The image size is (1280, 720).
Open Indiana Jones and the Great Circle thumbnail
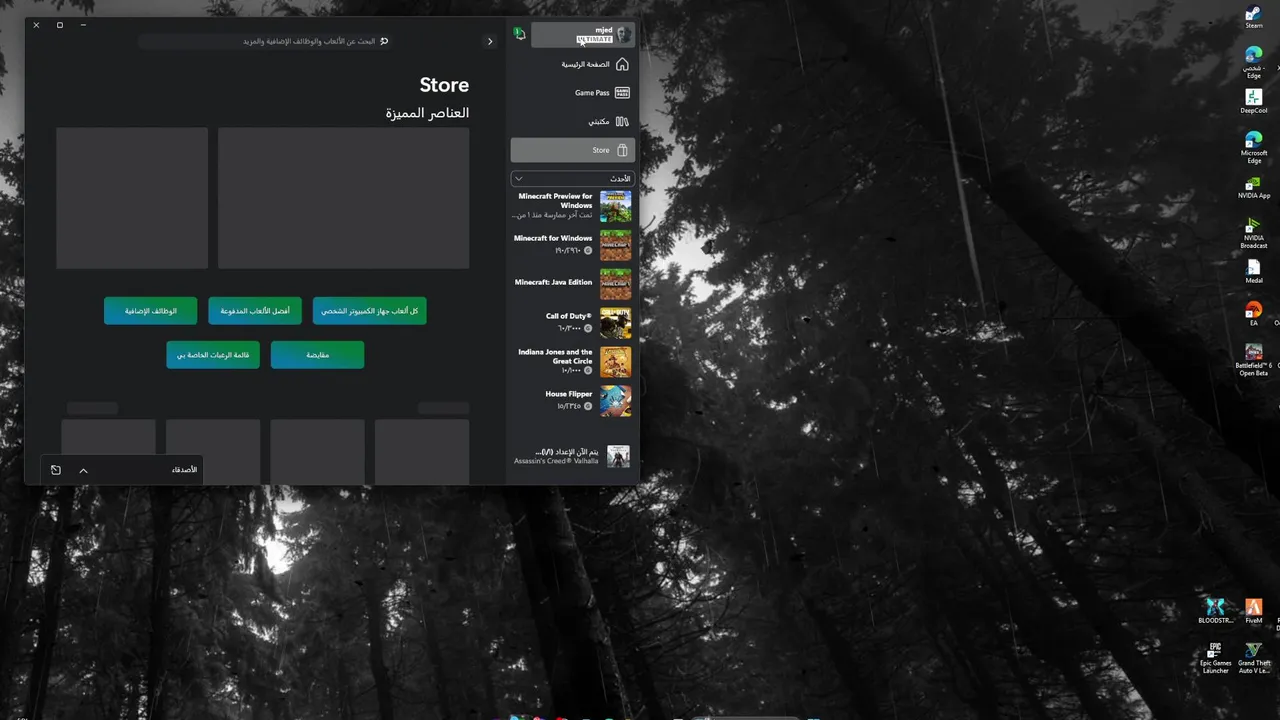(x=615, y=362)
